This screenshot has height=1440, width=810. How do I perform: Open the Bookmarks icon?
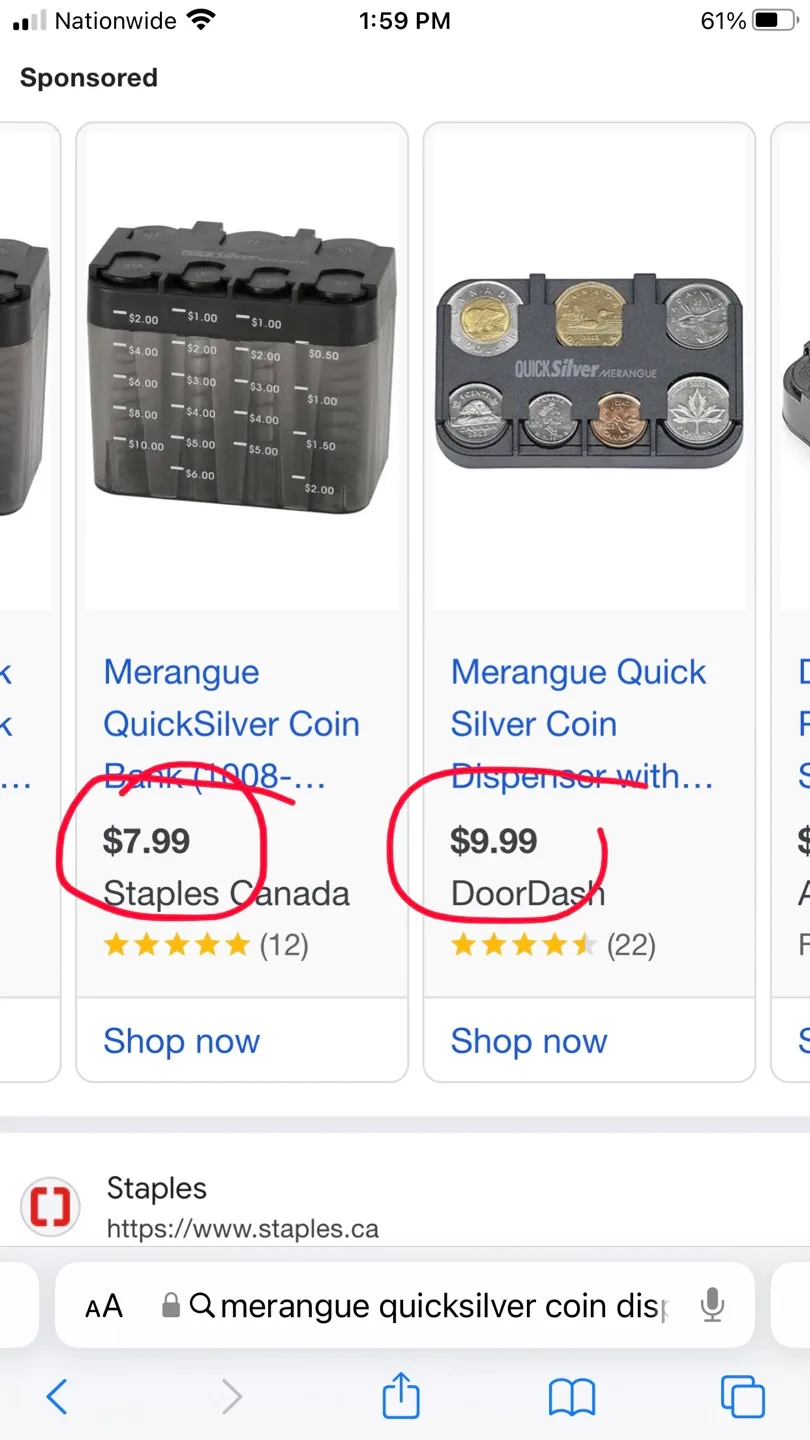point(570,1396)
